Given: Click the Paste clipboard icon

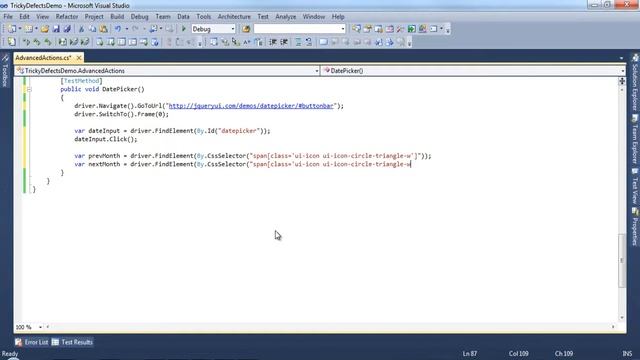Looking at the screenshot, I should [104, 29].
